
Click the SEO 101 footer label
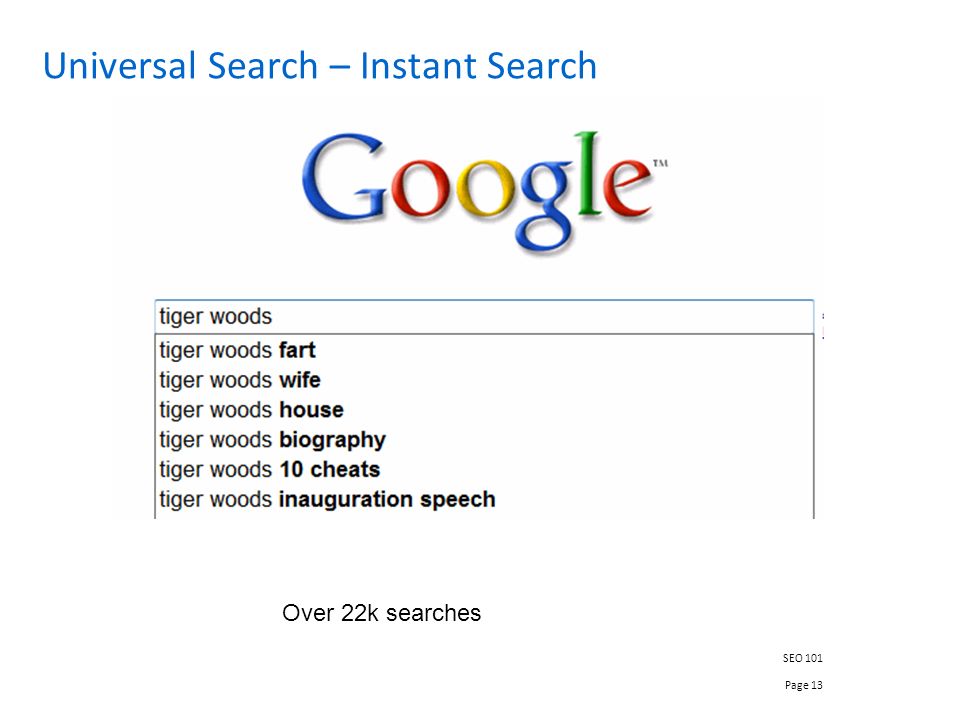(803, 658)
